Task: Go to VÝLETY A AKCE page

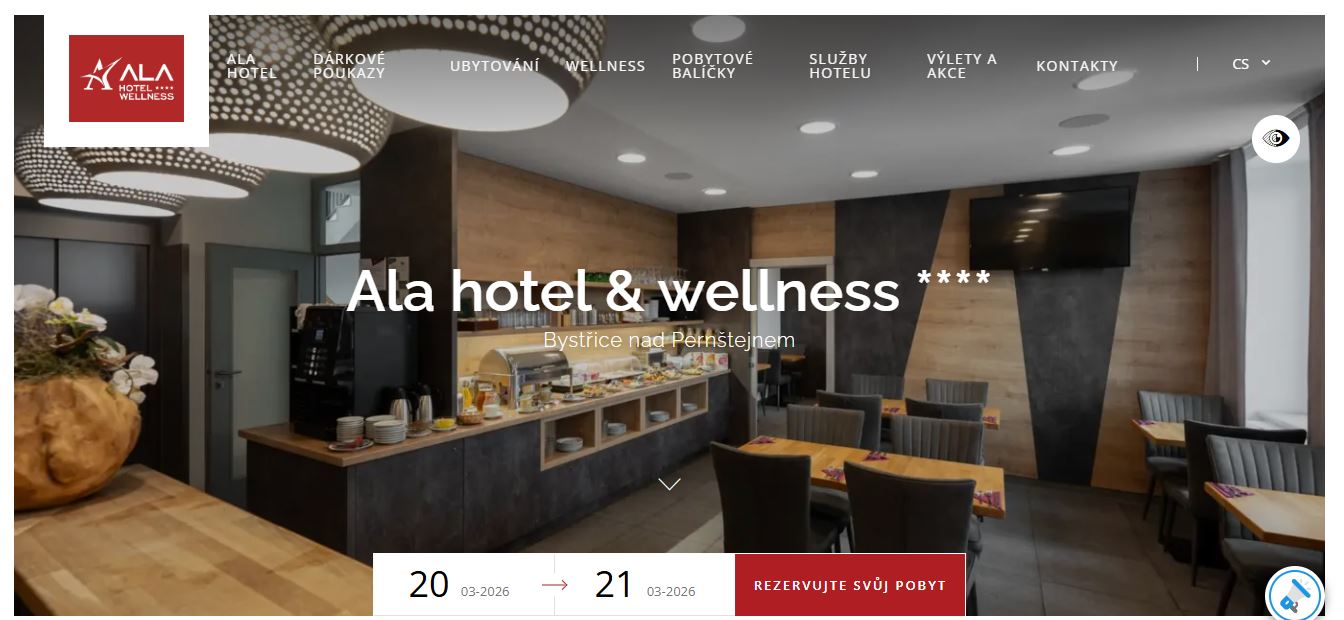Action: 961,66
